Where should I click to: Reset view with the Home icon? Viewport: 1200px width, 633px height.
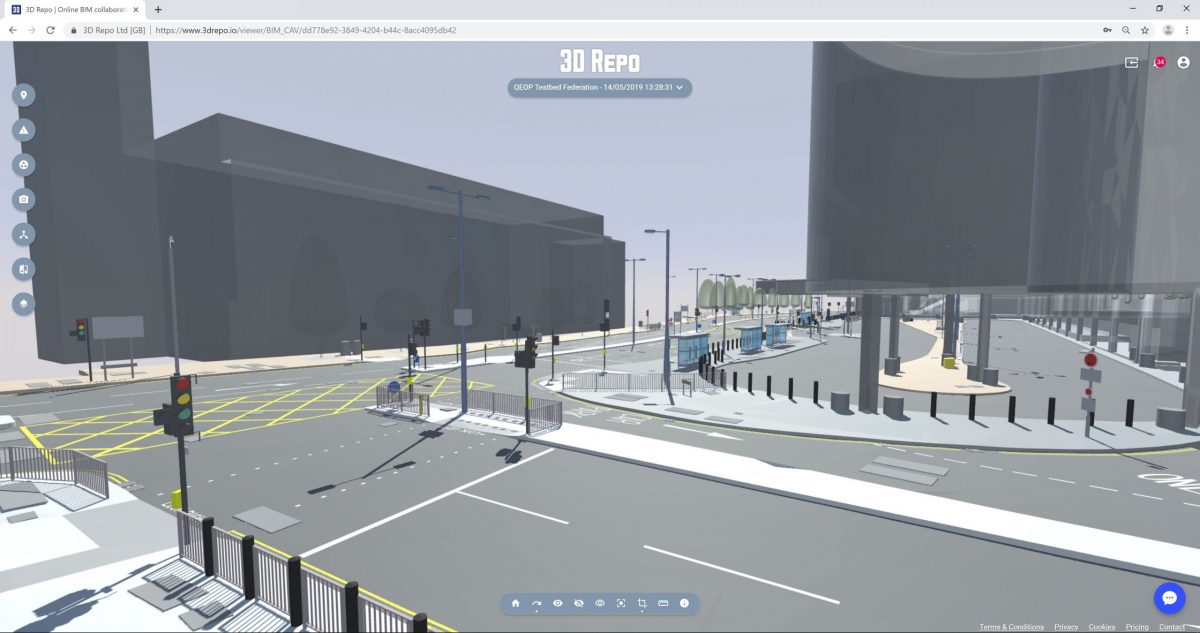coord(515,603)
